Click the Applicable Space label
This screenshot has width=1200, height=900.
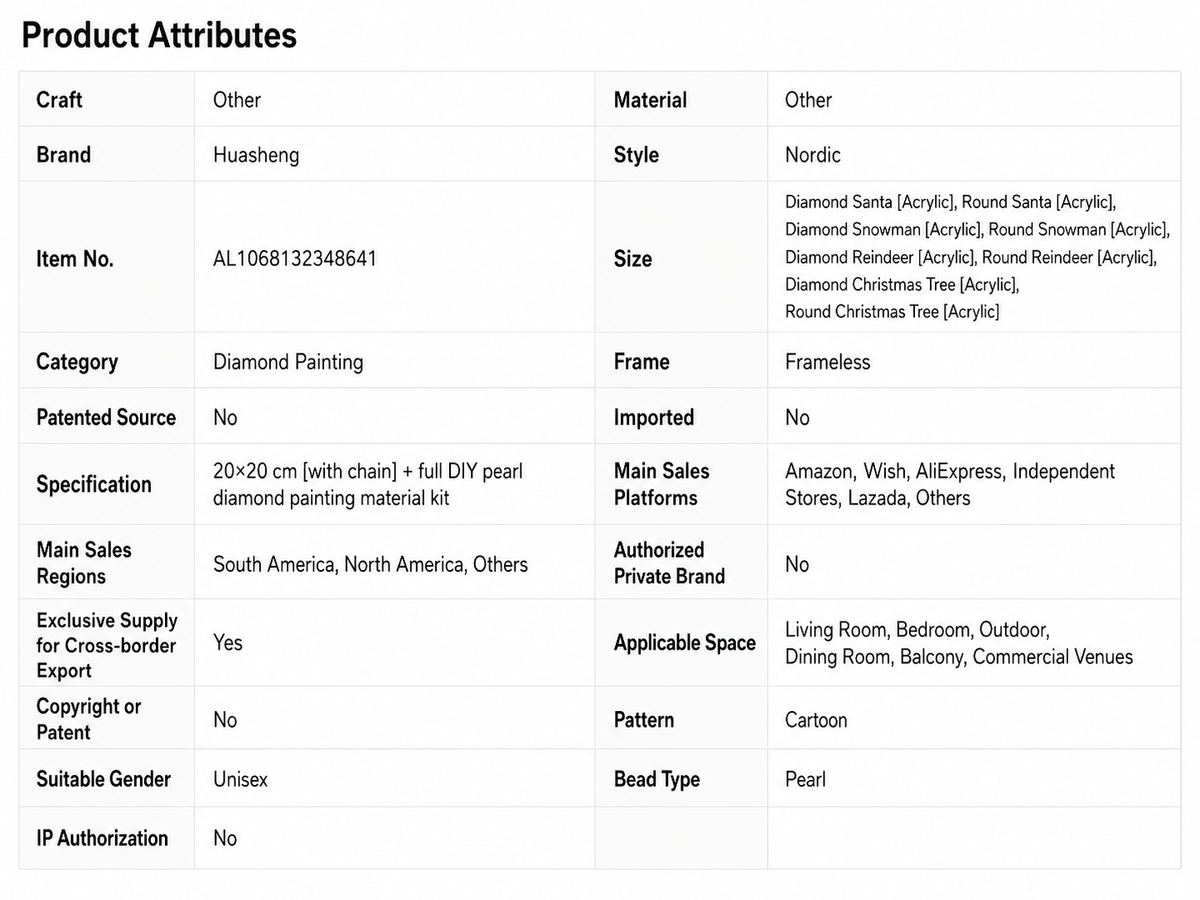[x=685, y=643]
